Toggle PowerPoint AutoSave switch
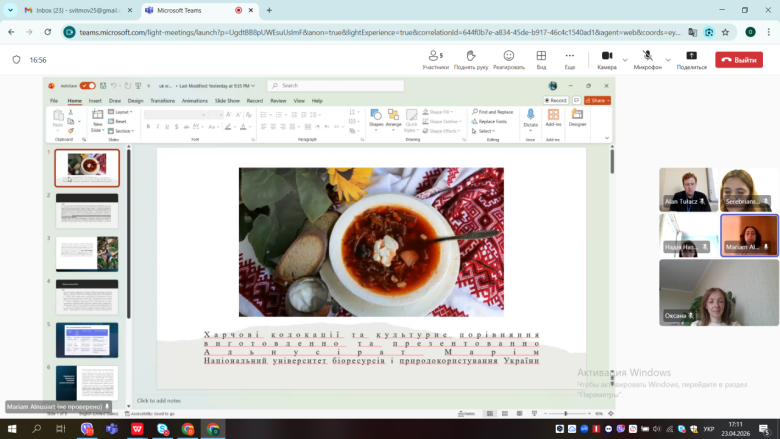This screenshot has width=780, height=439. pyautogui.click(x=88, y=86)
